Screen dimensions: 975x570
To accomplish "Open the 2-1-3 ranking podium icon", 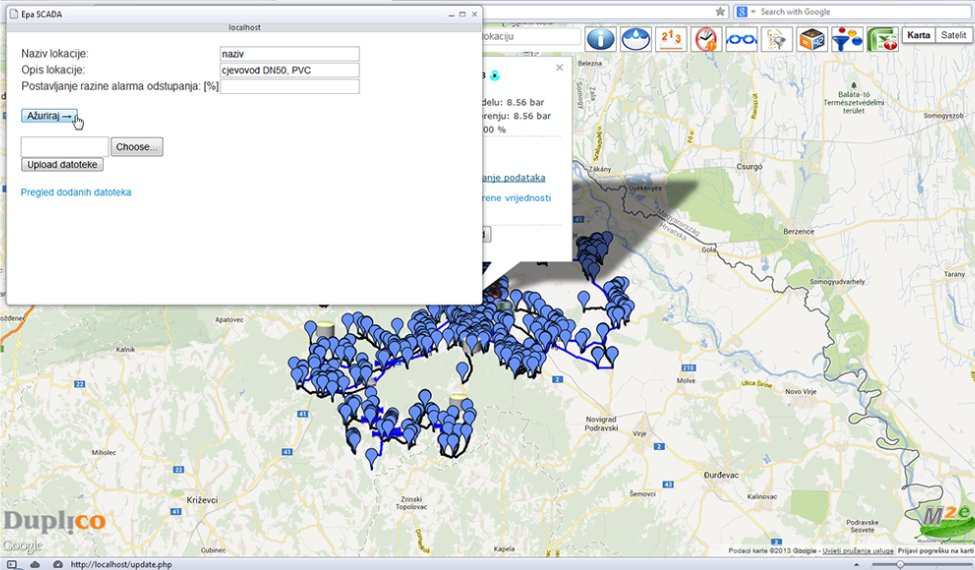I will click(x=671, y=39).
